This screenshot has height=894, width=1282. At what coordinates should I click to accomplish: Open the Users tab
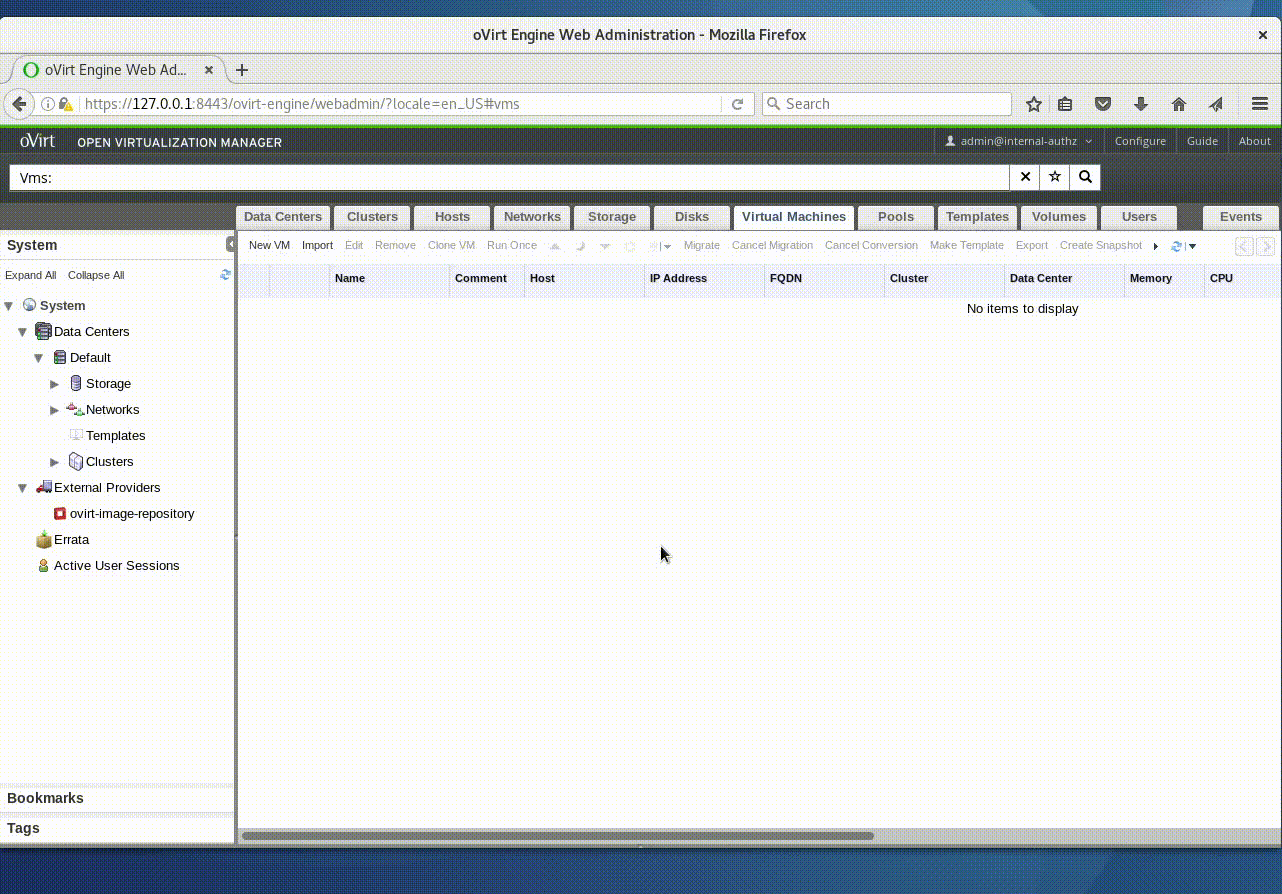(x=1139, y=217)
